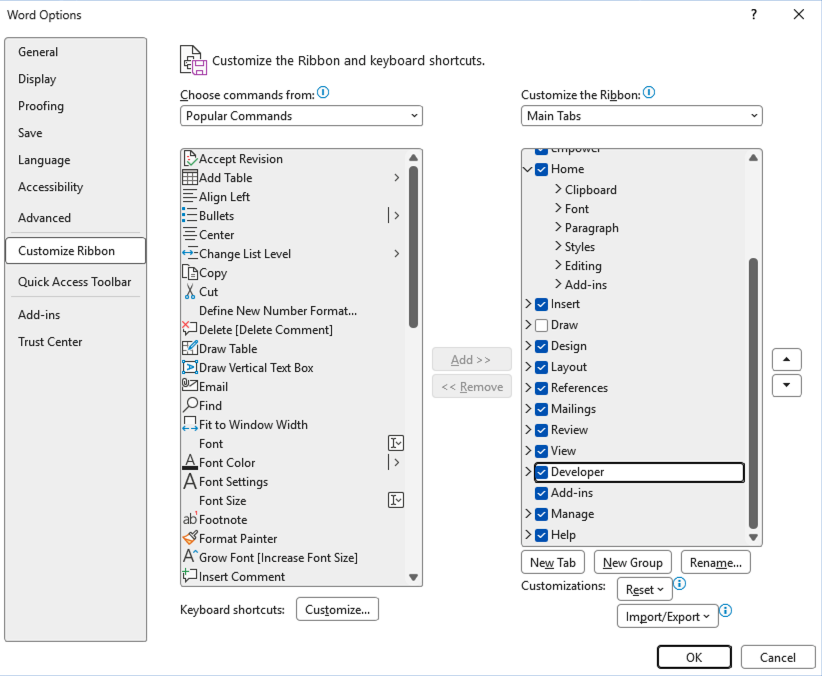The image size is (822, 676).
Task: Select the Cut scissors icon
Action: click(x=190, y=292)
